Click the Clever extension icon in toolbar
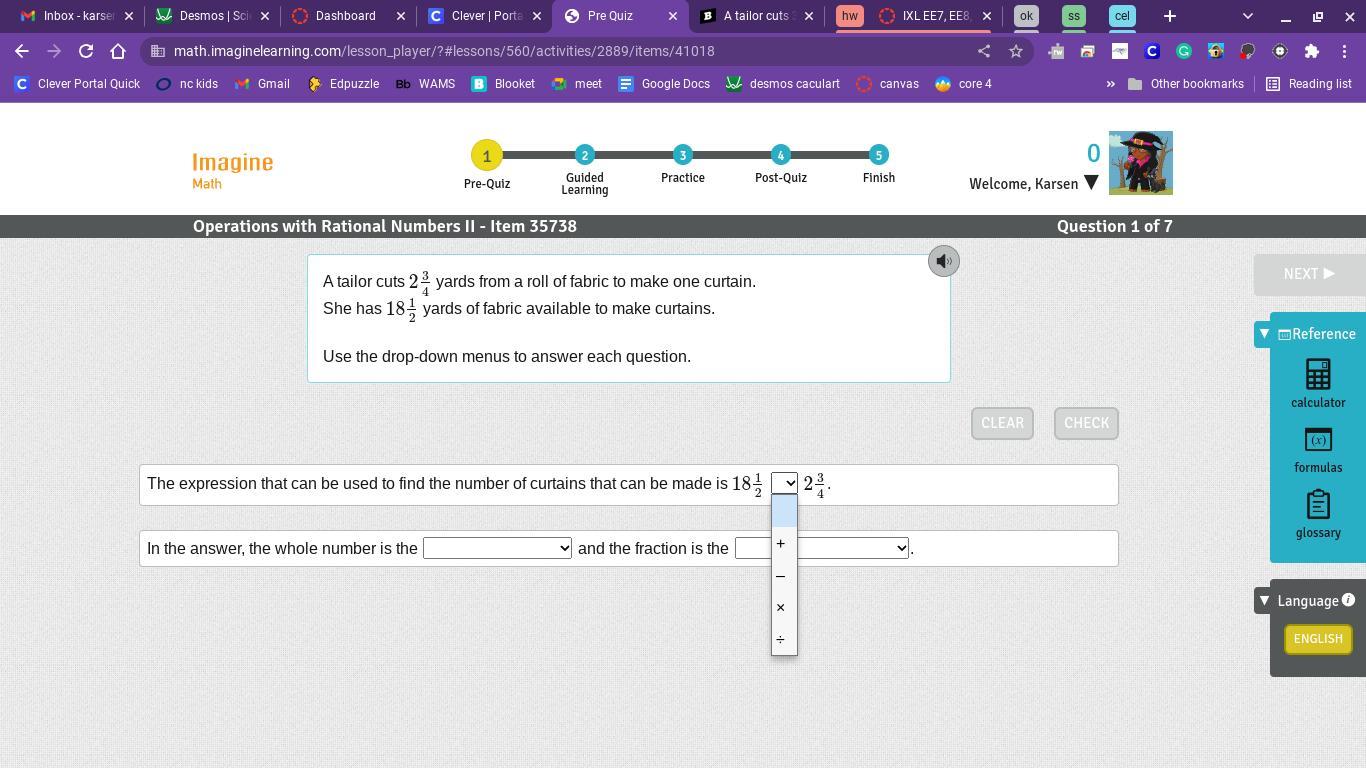The height and width of the screenshot is (768, 1366). [1152, 51]
